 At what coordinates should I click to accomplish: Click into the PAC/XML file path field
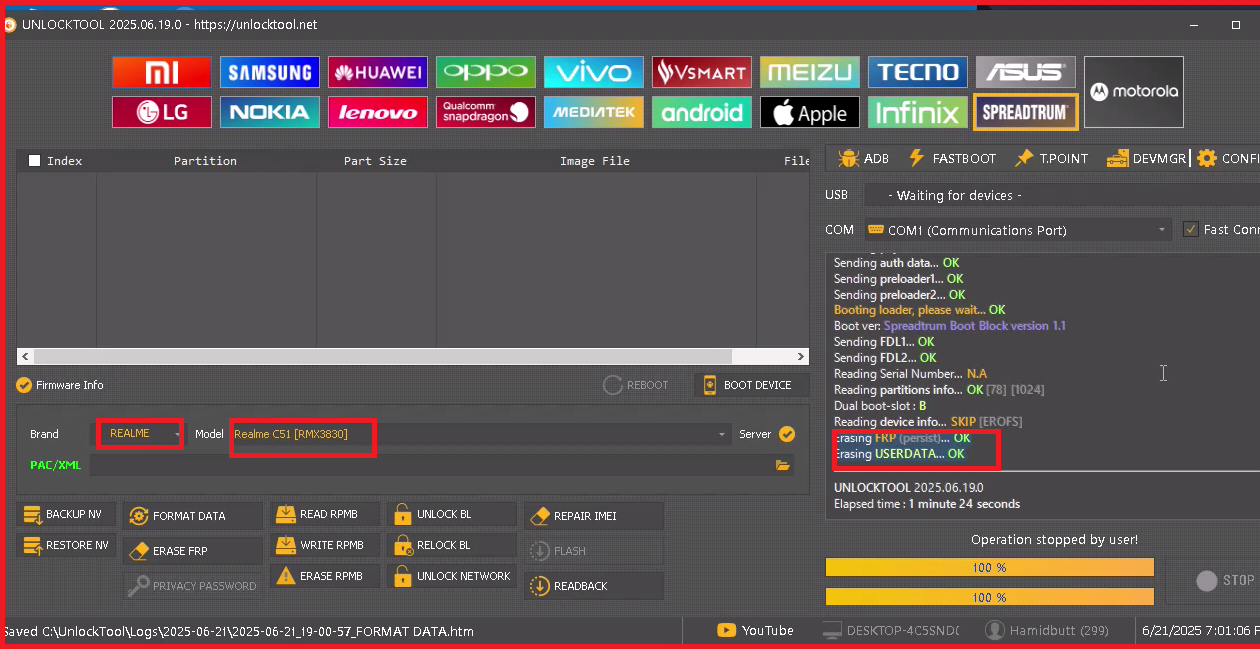click(431, 465)
